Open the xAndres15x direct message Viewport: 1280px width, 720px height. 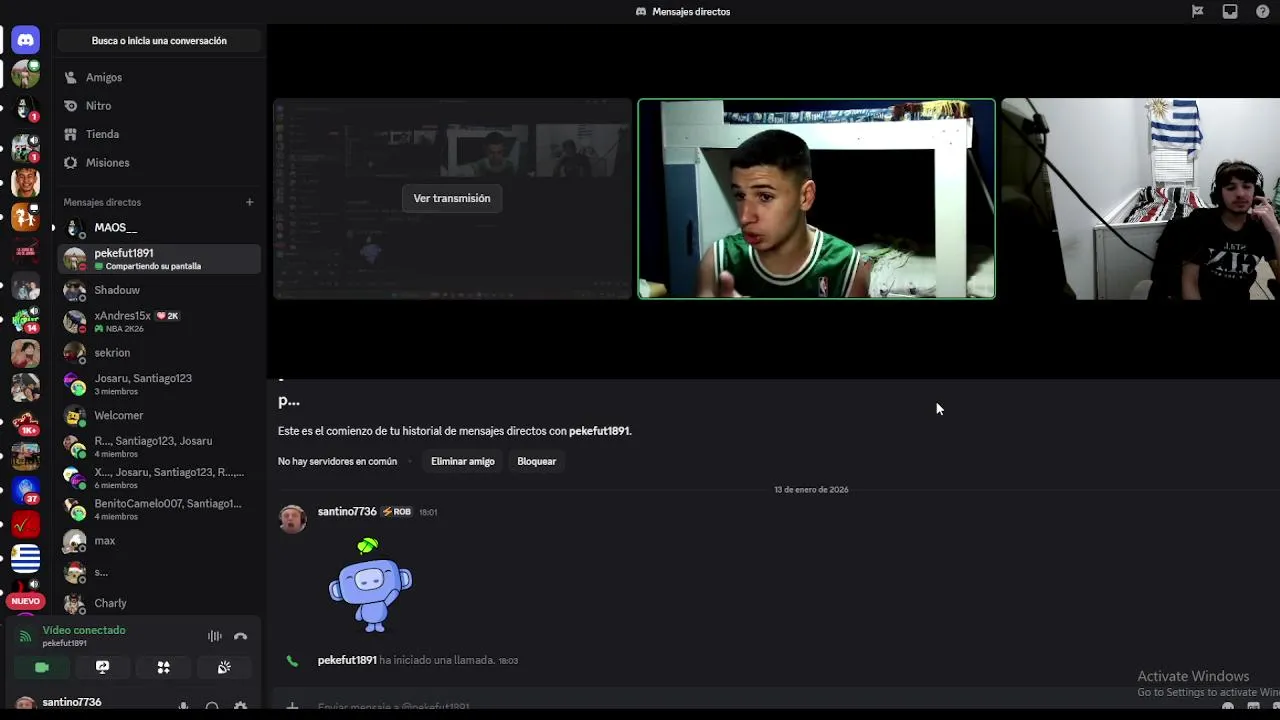click(159, 321)
